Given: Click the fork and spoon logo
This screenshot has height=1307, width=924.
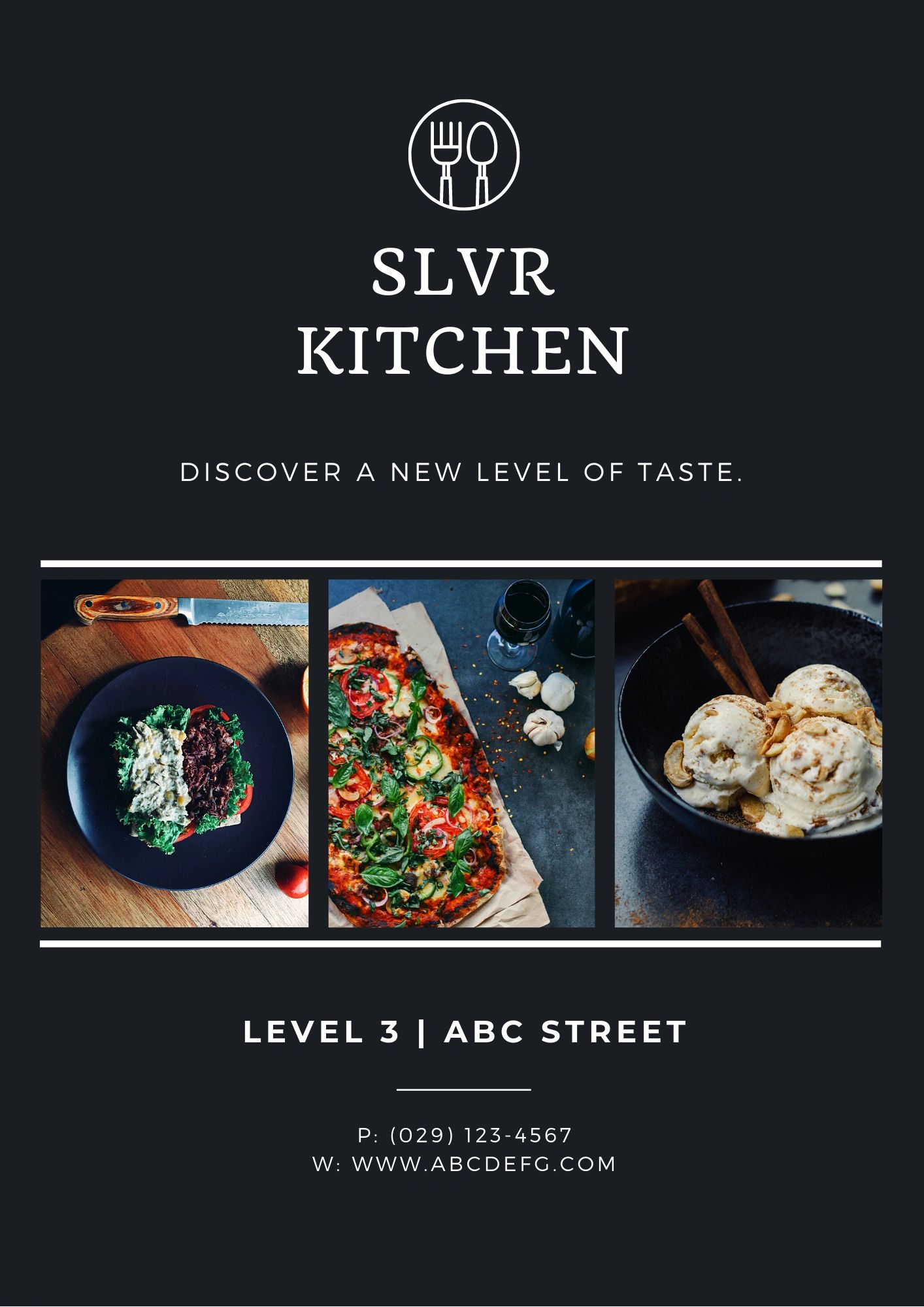Looking at the screenshot, I should click(463, 154).
